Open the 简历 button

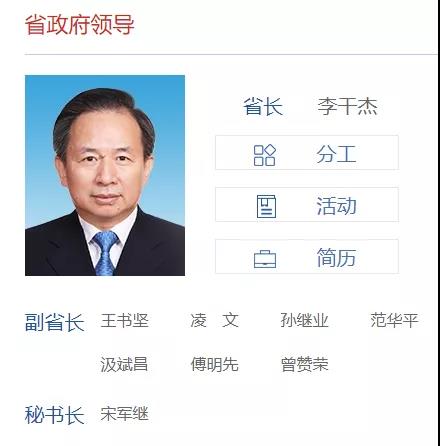coord(307,256)
